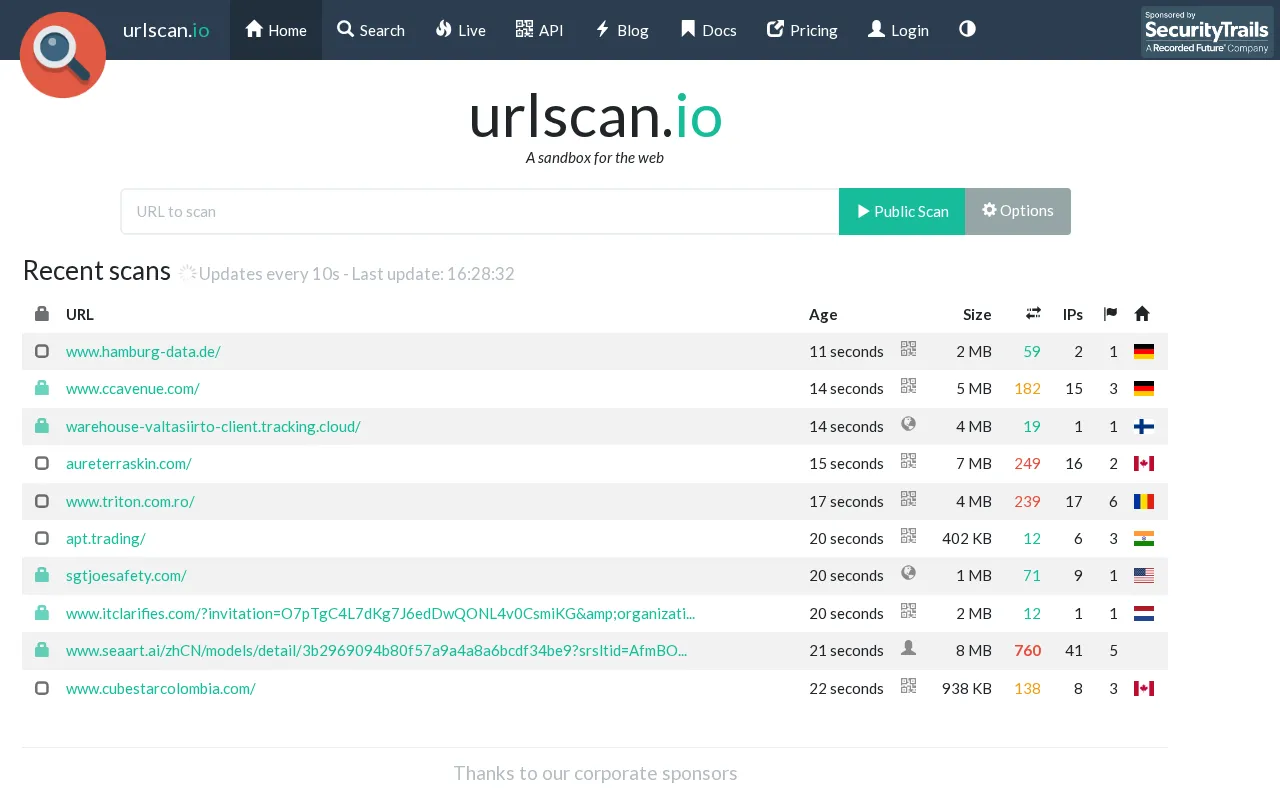
Task: Open www.cubestarcolombia.com scan result
Action: click(x=161, y=688)
